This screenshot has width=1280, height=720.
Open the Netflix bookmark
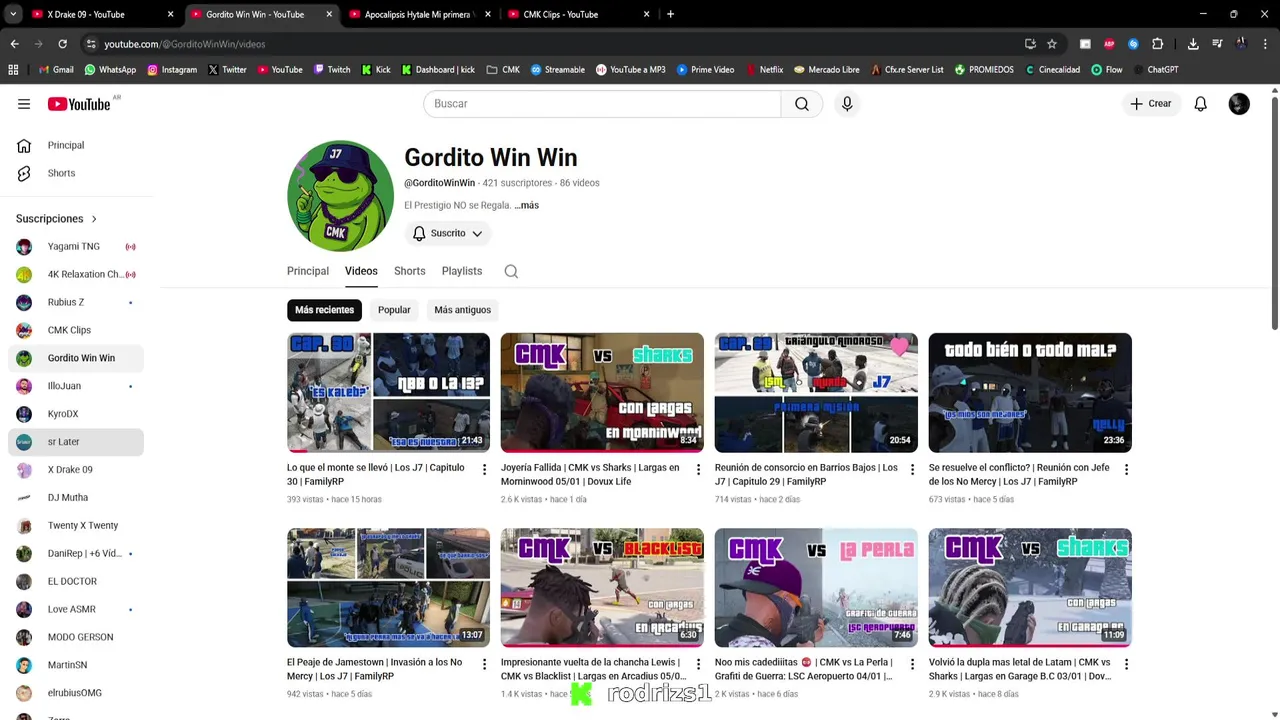tap(764, 70)
